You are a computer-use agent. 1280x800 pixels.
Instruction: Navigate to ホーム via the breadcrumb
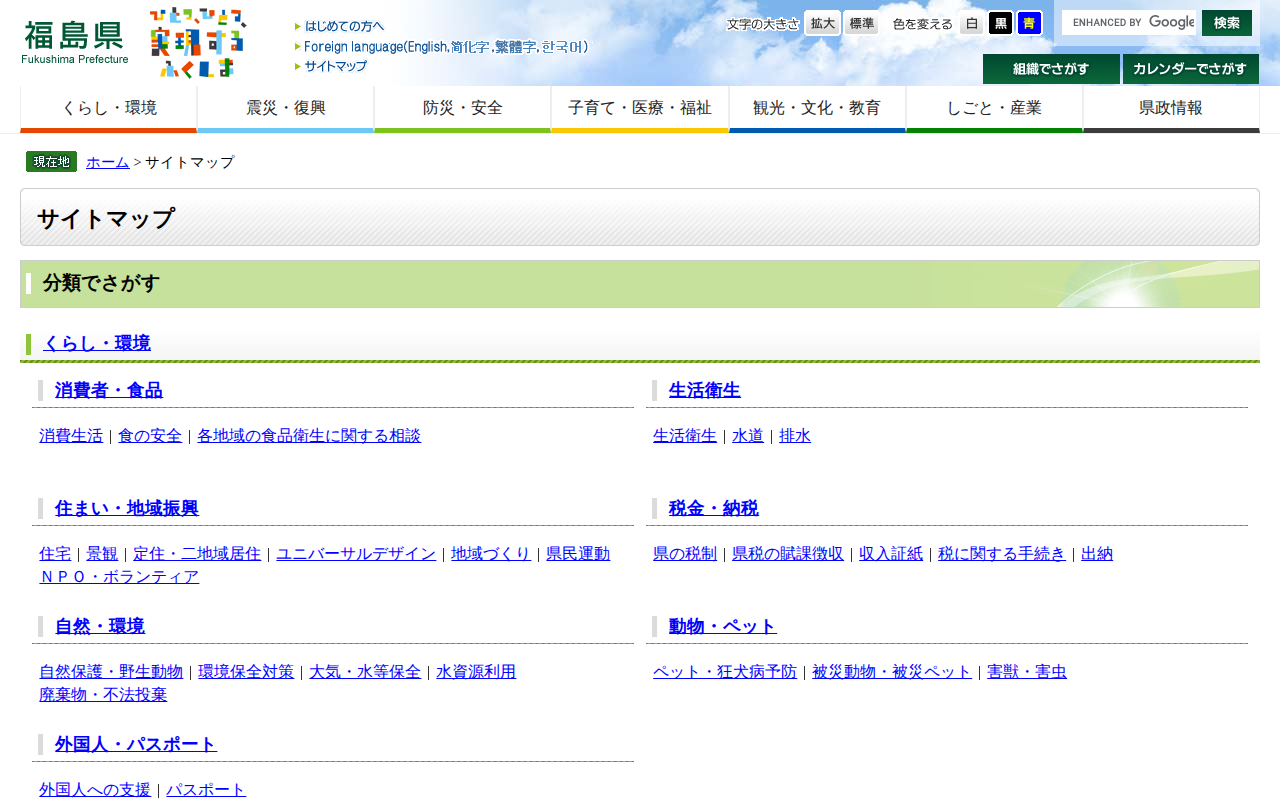pos(107,161)
